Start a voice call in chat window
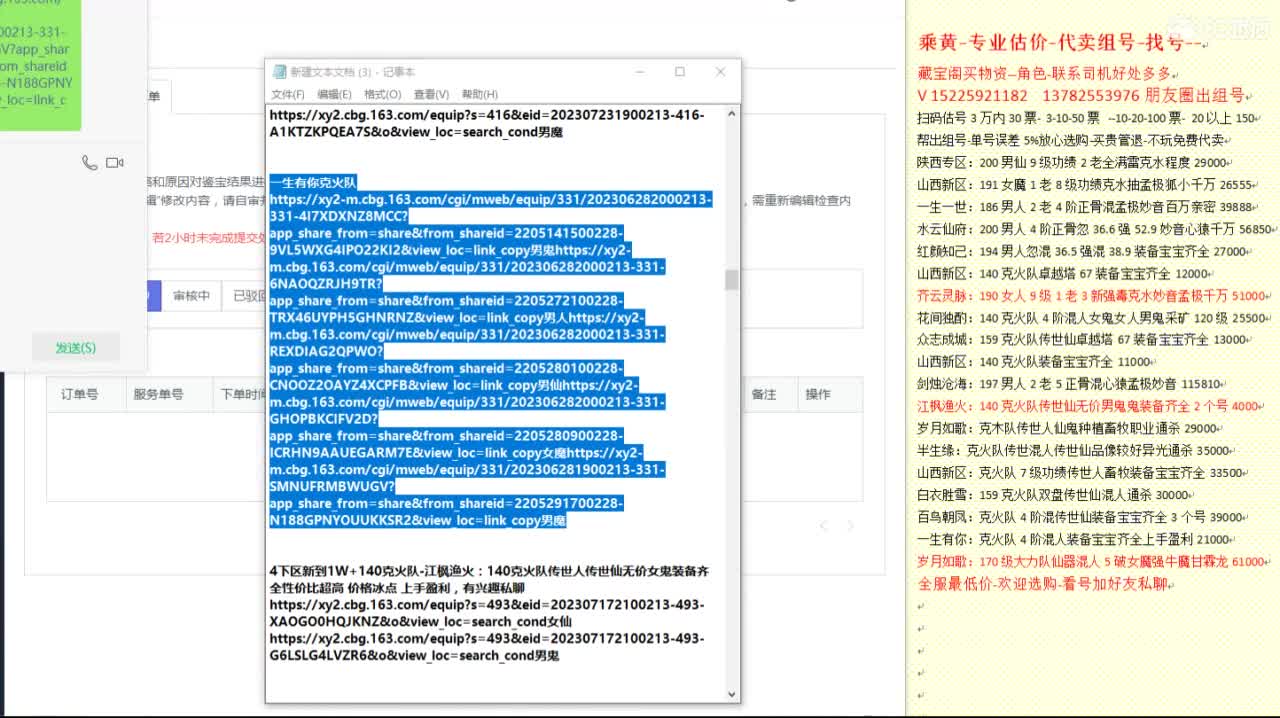This screenshot has height=718, width=1280. pyautogui.click(x=90, y=162)
